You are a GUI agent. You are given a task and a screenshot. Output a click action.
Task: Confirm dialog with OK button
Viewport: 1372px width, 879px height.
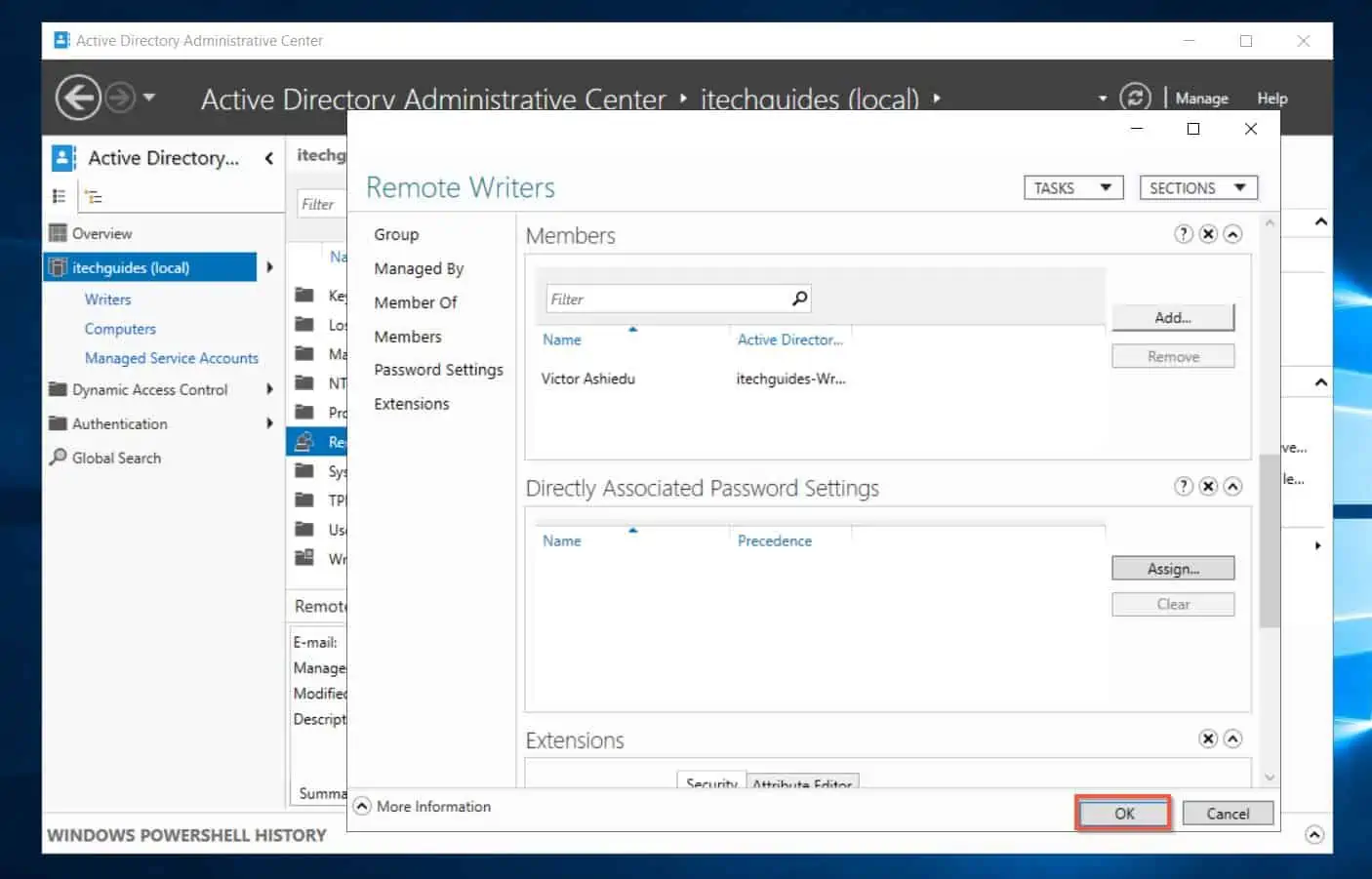(1124, 814)
